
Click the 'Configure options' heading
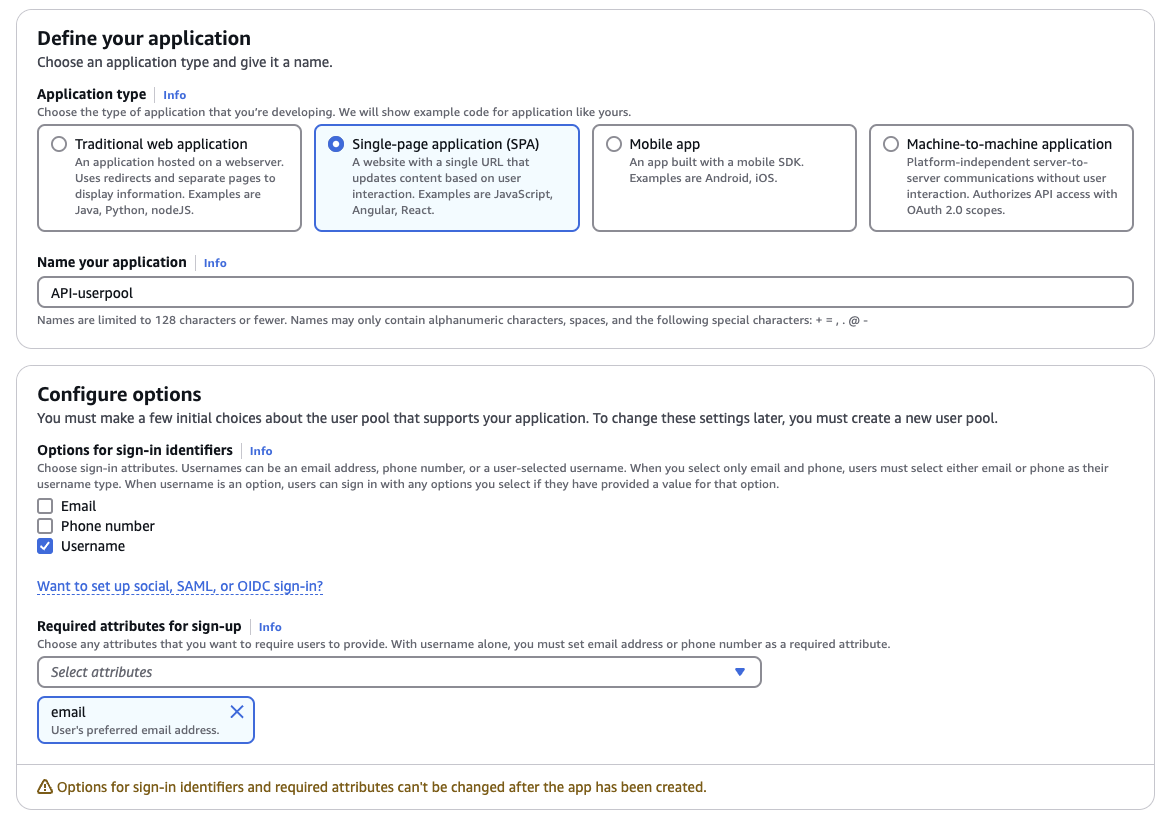[119, 394]
